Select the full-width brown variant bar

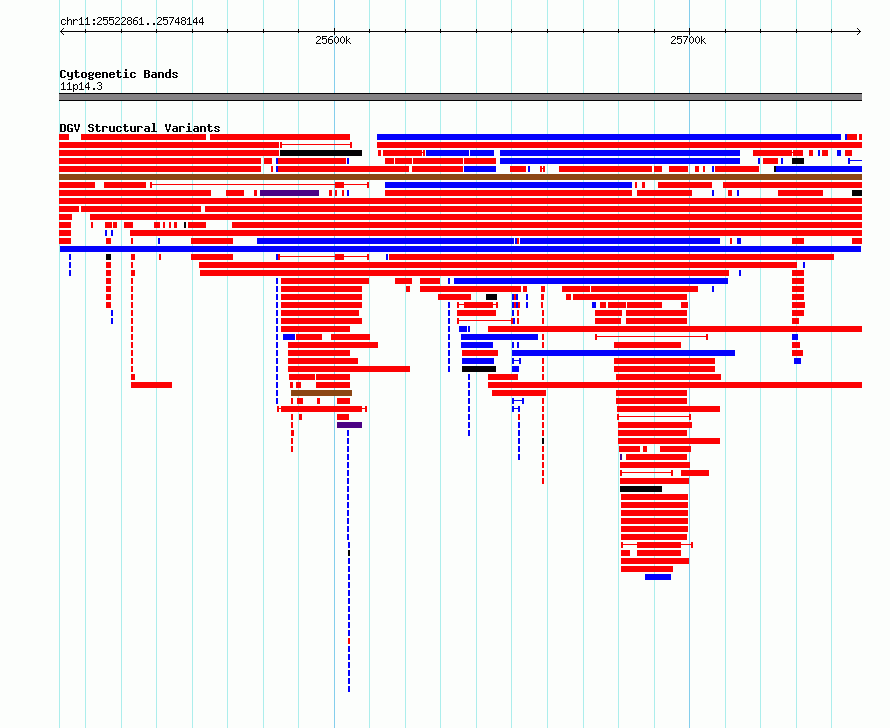[x=460, y=177]
